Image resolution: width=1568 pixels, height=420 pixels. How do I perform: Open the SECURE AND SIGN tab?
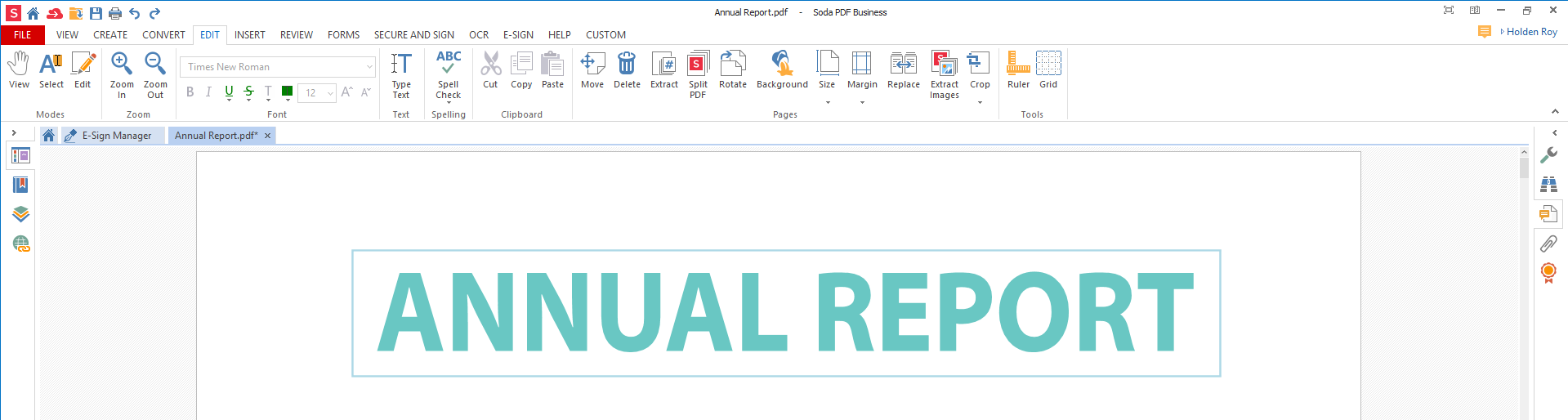(x=414, y=35)
